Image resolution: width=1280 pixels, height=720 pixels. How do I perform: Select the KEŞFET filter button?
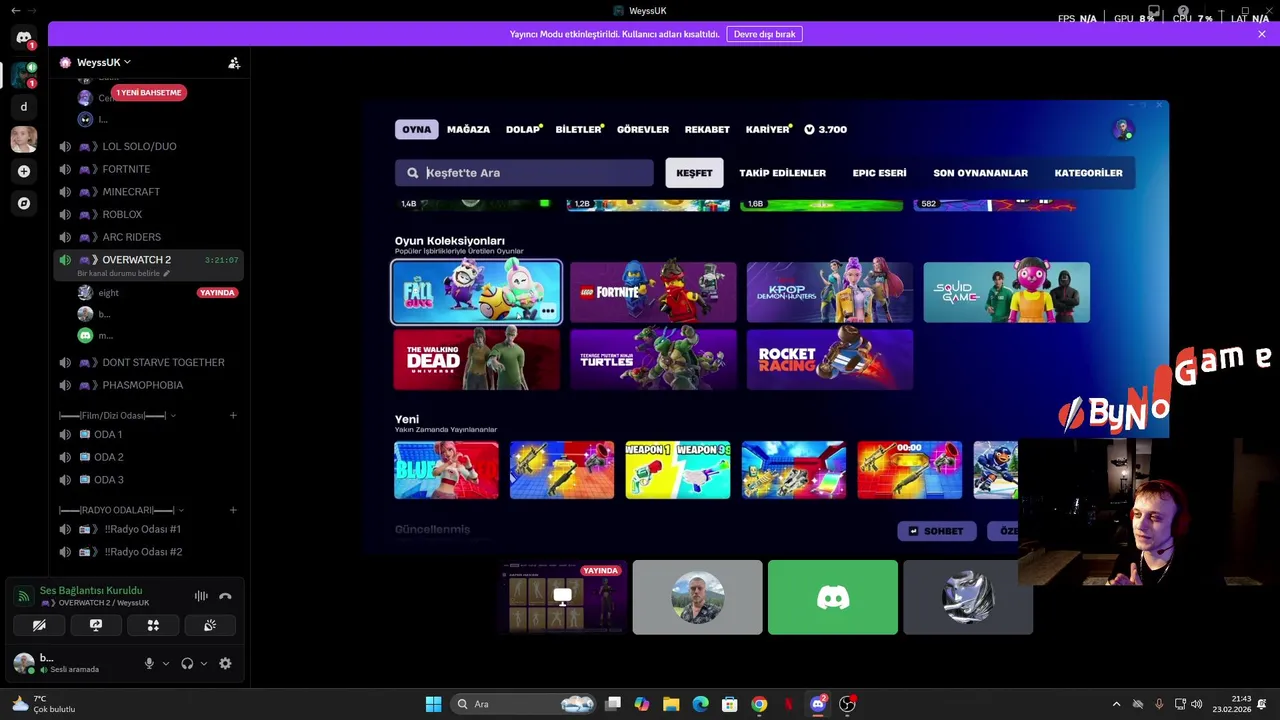[694, 173]
